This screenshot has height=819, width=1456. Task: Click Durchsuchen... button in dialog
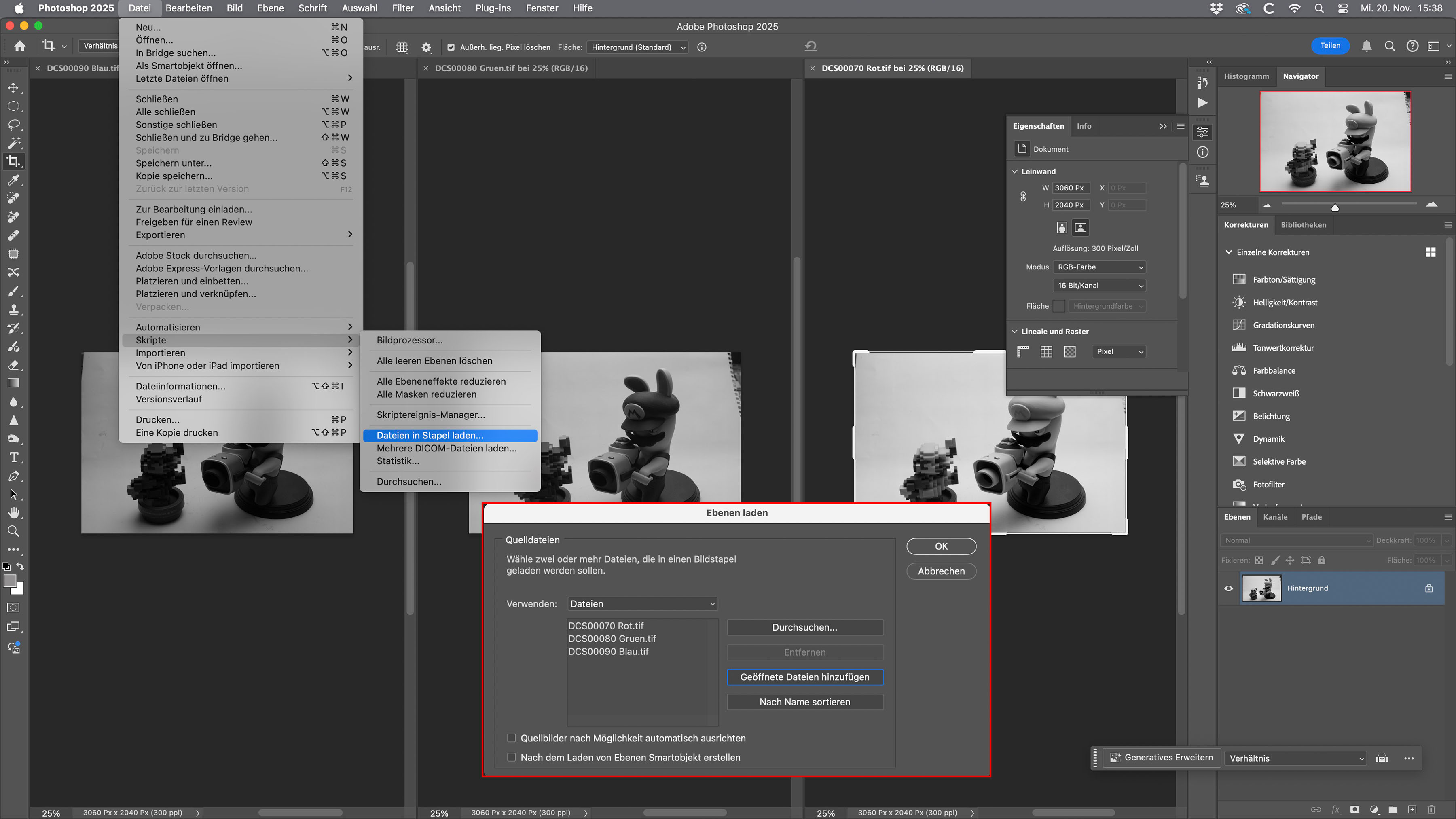pyautogui.click(x=805, y=627)
